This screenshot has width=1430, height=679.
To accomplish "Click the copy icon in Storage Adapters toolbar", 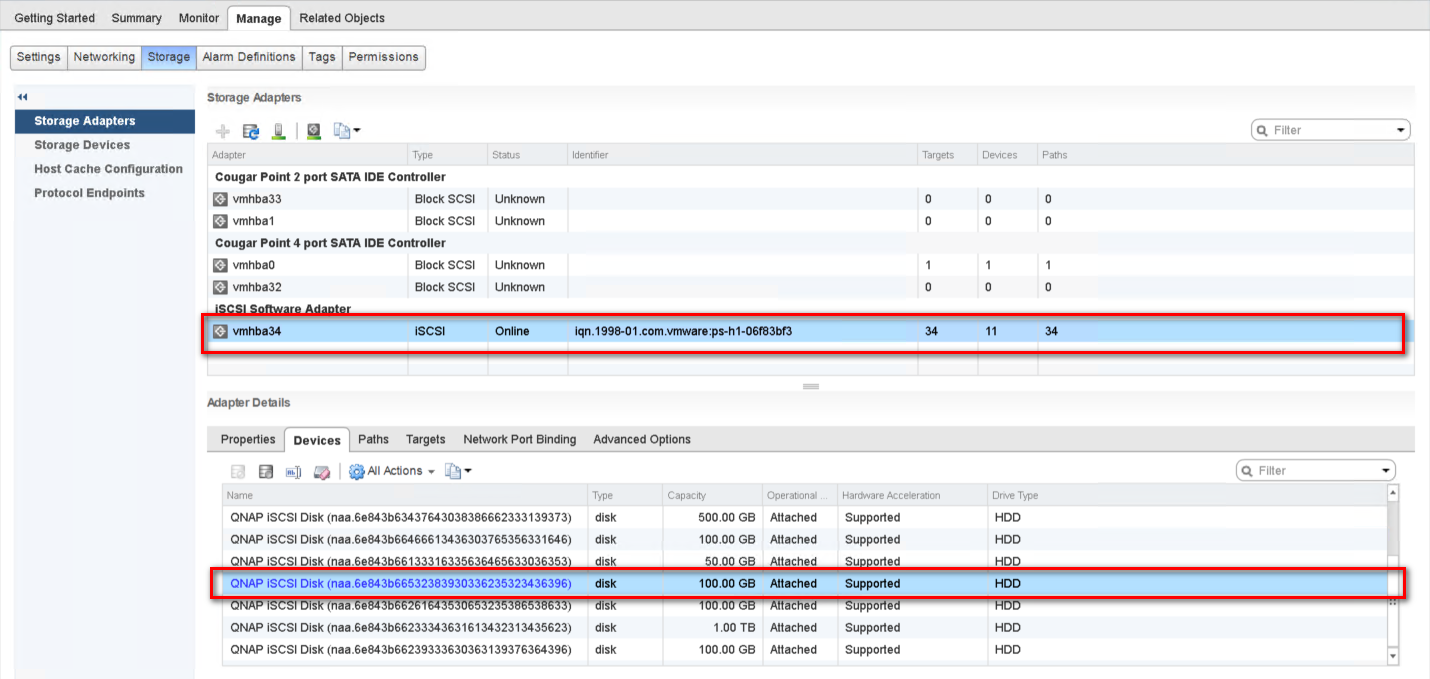I will 341,131.
